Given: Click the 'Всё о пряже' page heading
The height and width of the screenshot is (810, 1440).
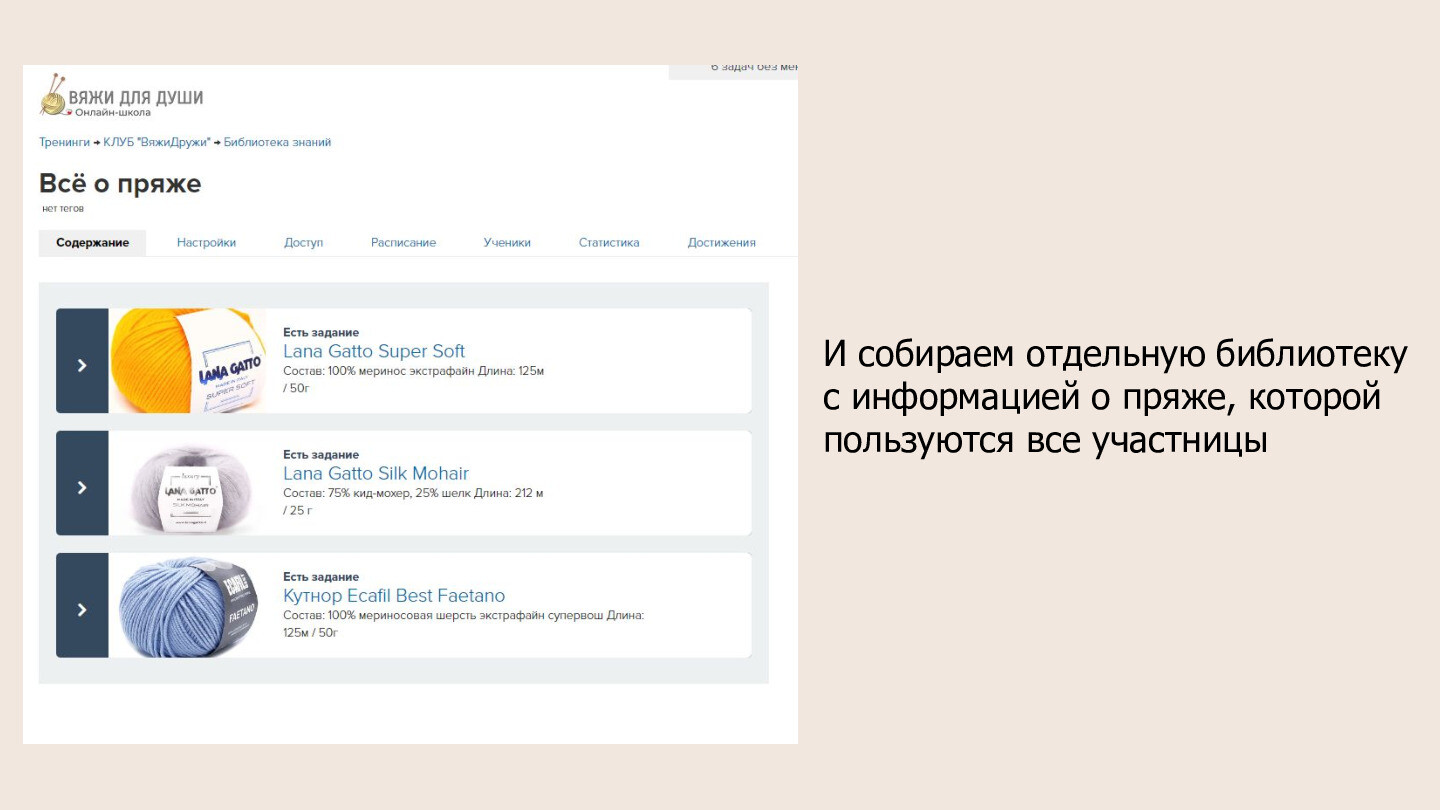Looking at the screenshot, I should coord(120,184).
